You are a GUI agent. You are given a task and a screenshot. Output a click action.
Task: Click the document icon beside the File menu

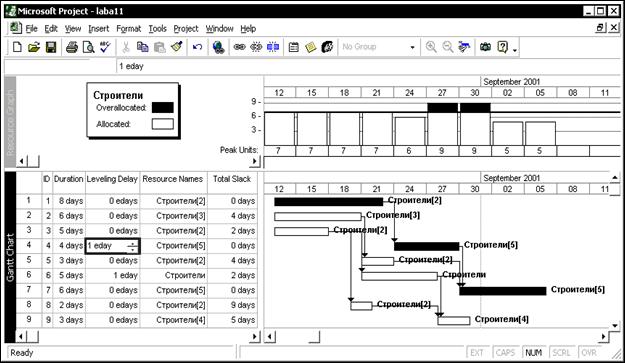[16, 28]
